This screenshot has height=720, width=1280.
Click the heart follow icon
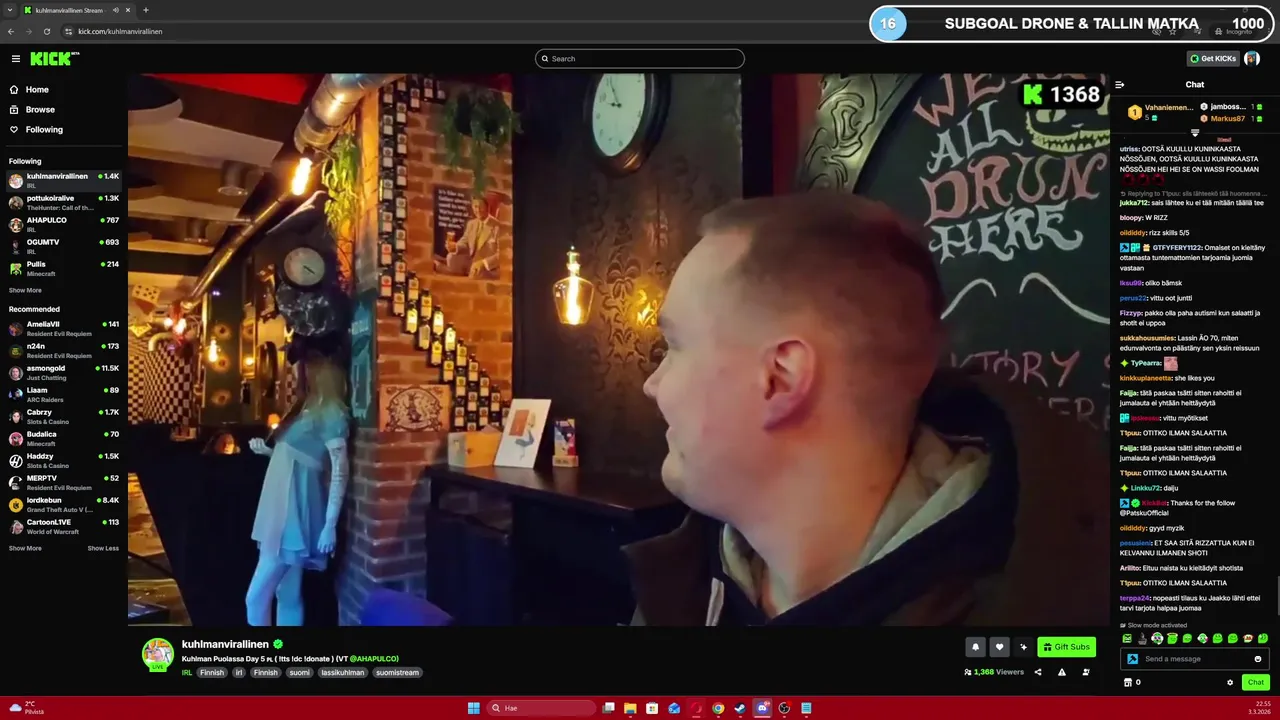pos(999,647)
